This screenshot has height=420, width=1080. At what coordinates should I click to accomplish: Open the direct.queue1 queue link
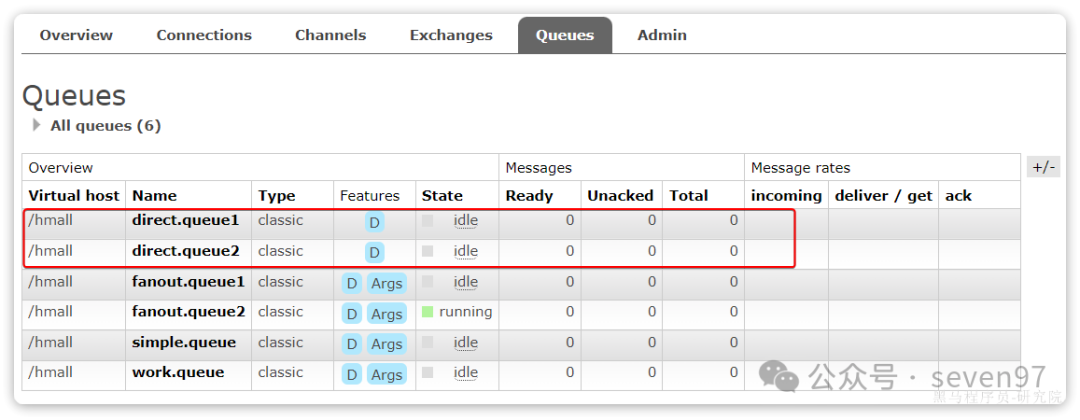[x=185, y=221]
